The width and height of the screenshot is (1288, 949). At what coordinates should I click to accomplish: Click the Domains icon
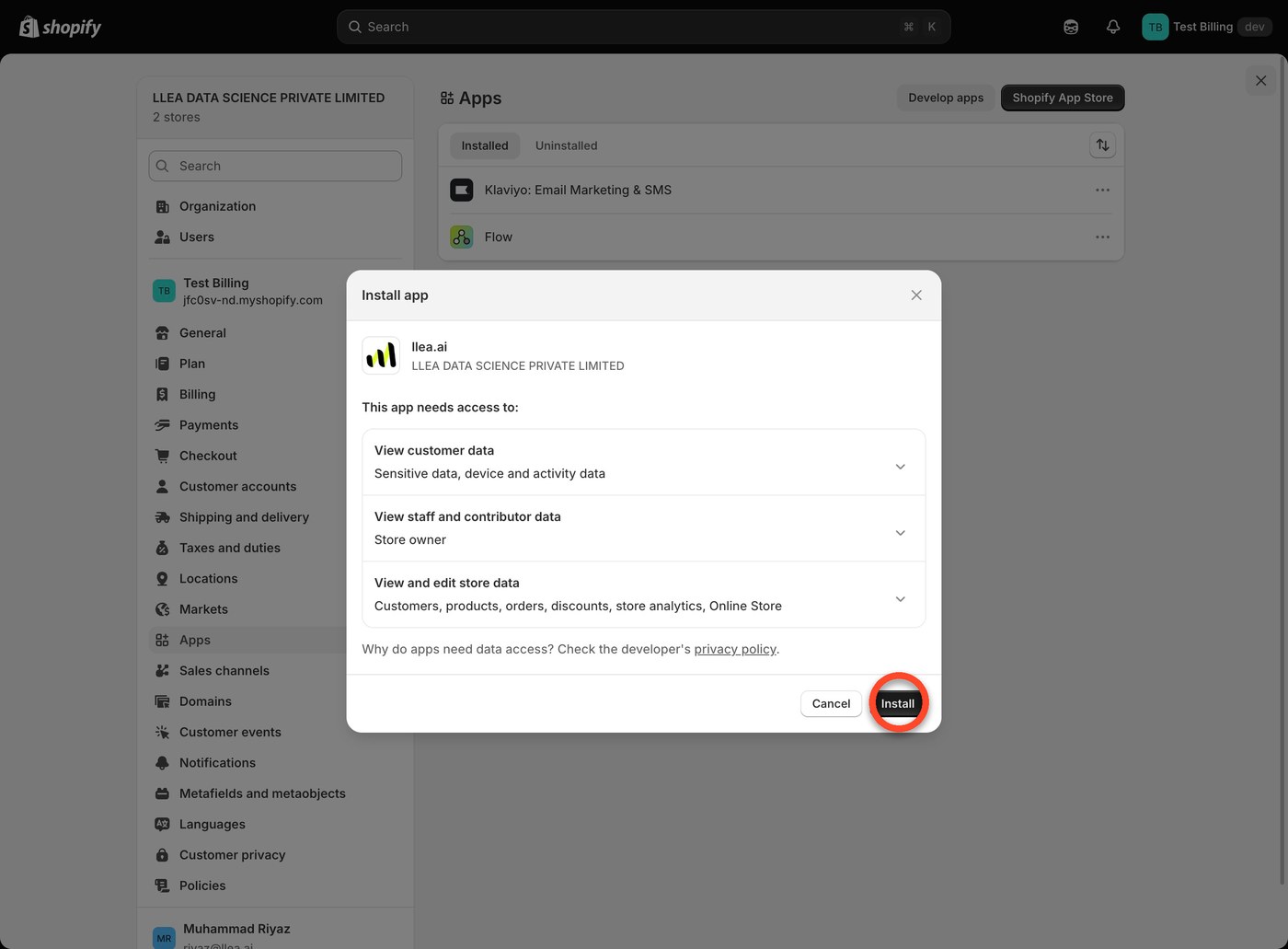(x=162, y=701)
